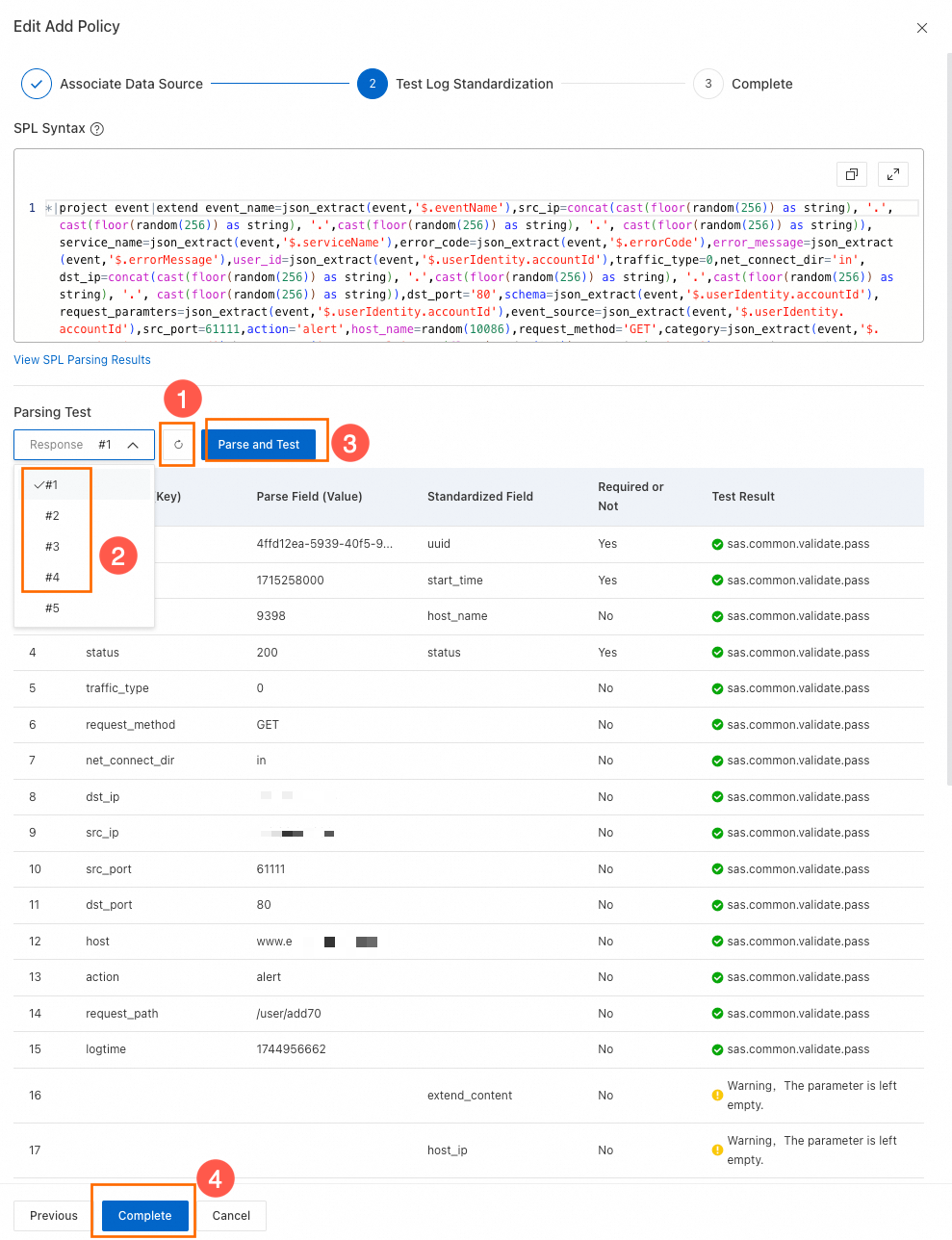Screen dimensions: 952x1240
Task: Click the extend_content standardized field
Action: 470,1096
